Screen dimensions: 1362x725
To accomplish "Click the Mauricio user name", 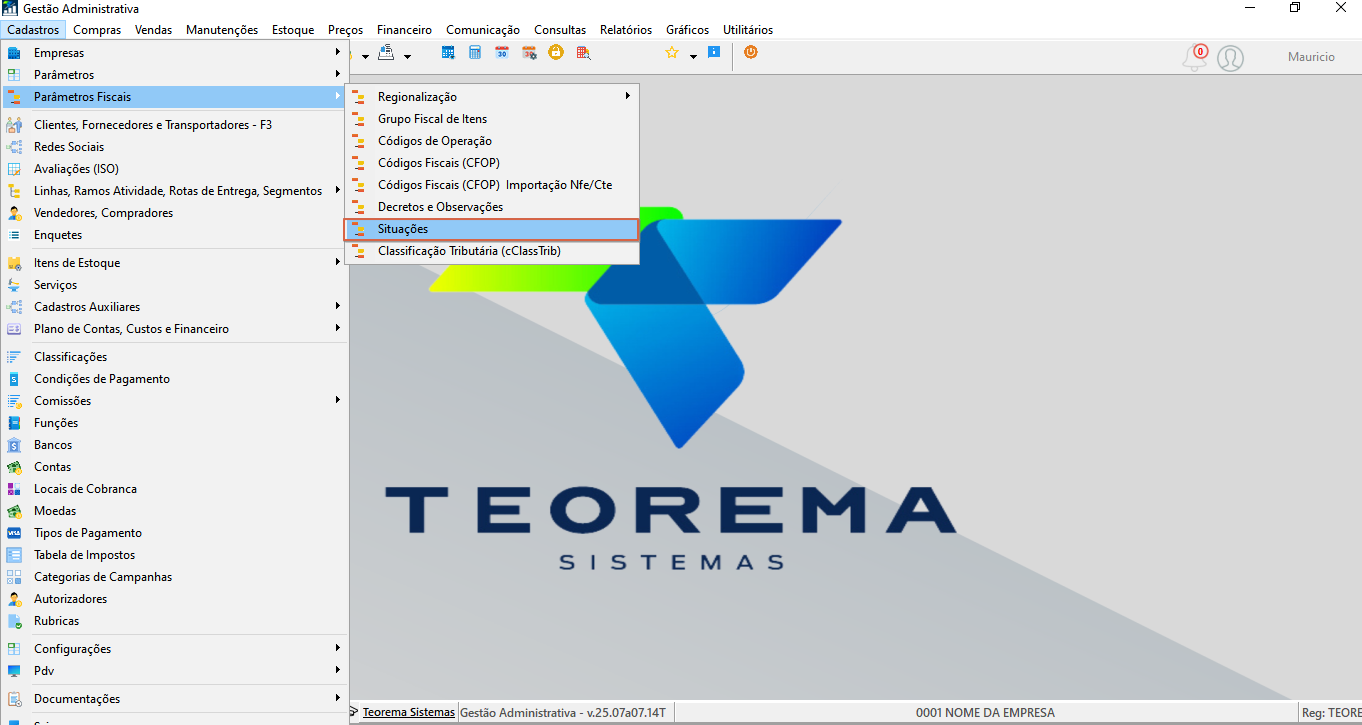I will point(1311,57).
